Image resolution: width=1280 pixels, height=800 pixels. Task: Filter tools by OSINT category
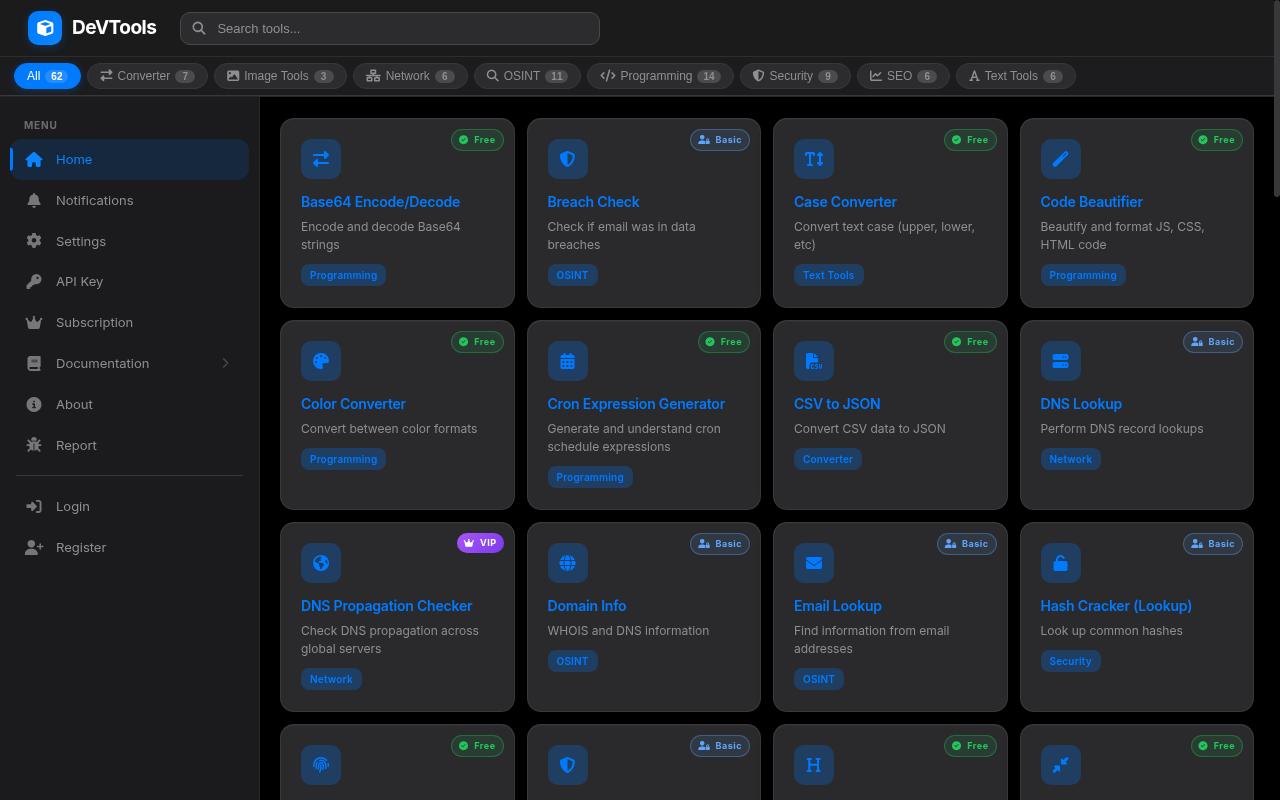point(527,76)
